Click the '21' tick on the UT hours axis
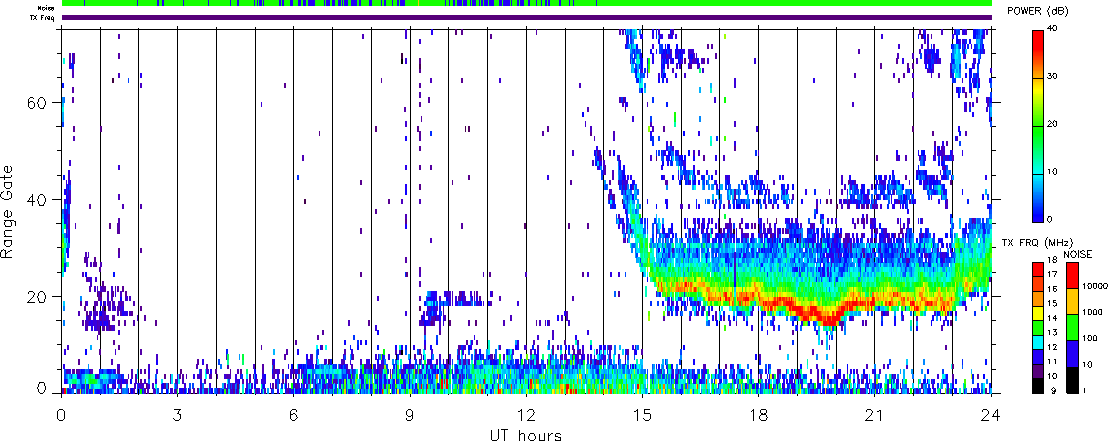This screenshot has height=441, width=1108. point(874,414)
